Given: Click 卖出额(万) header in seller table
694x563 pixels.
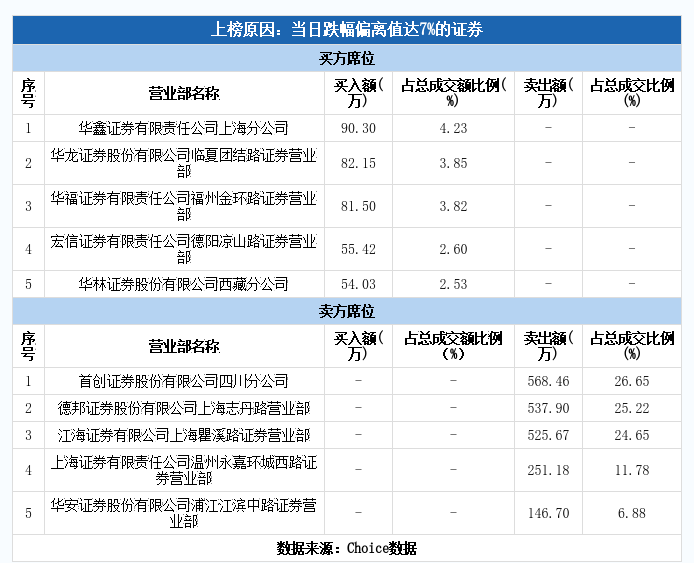Looking at the screenshot, I should point(548,346).
